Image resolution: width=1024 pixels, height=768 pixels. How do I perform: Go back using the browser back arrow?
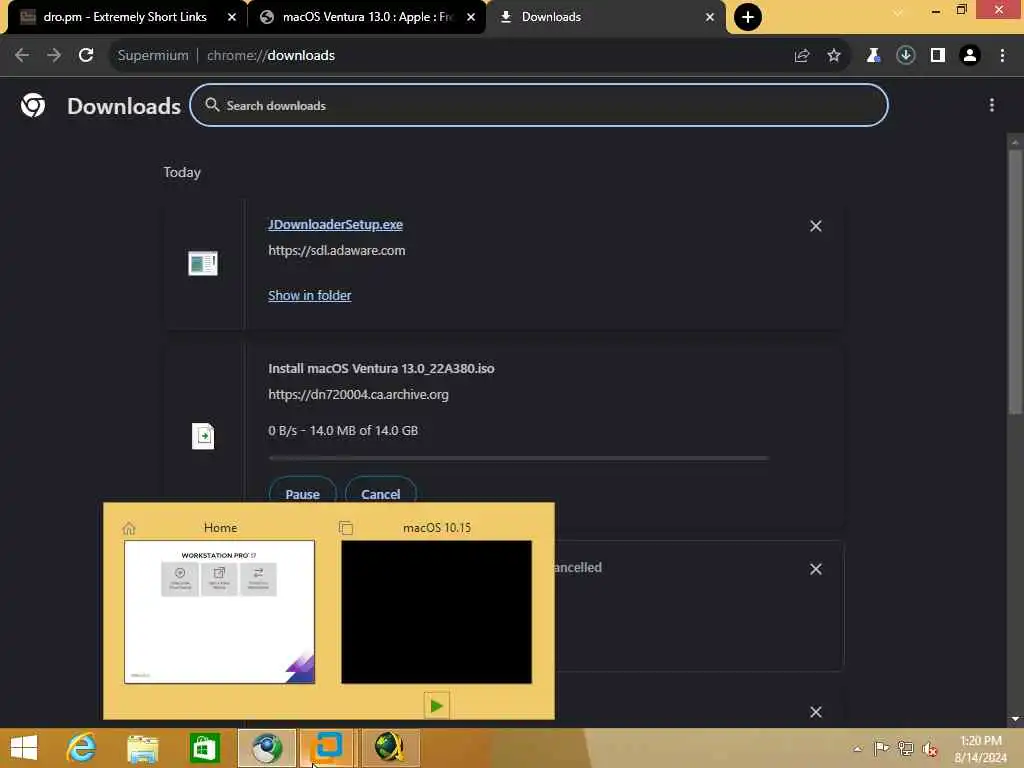coord(22,56)
